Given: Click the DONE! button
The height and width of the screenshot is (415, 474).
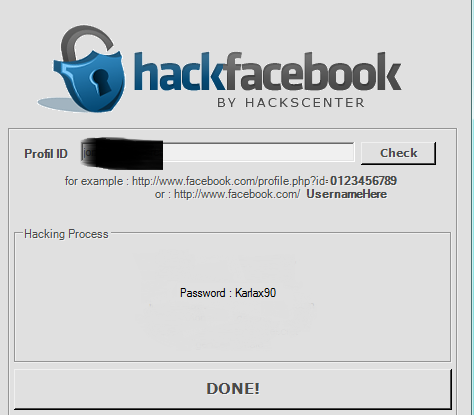Looking at the screenshot, I should tap(233, 389).
